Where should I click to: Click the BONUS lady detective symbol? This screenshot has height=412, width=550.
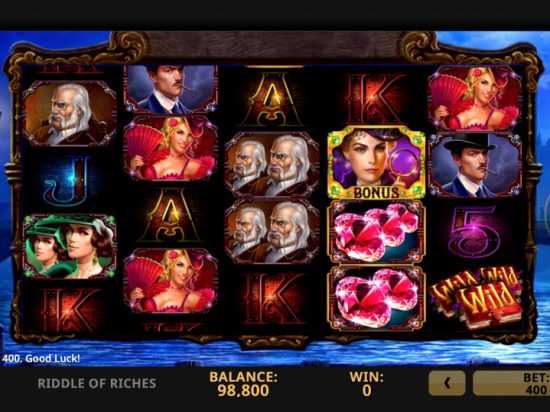coord(376,163)
